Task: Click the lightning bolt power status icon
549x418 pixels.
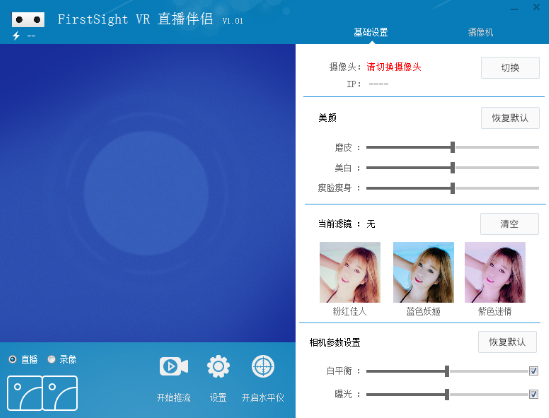Action: [16, 36]
